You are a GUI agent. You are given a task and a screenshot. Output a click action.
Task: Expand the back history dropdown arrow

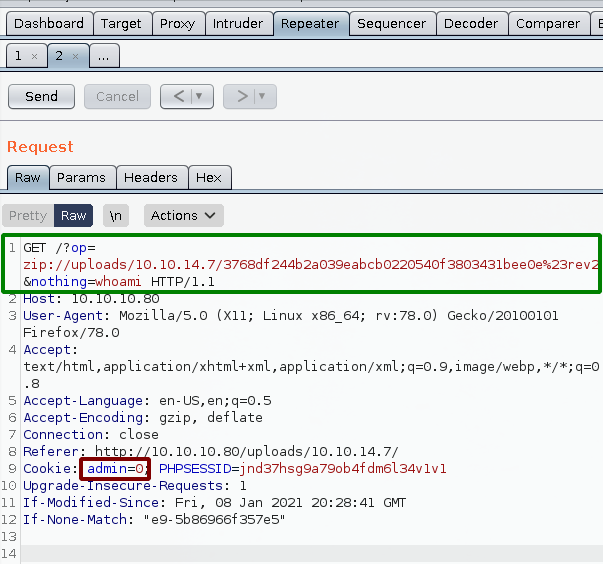[199, 96]
